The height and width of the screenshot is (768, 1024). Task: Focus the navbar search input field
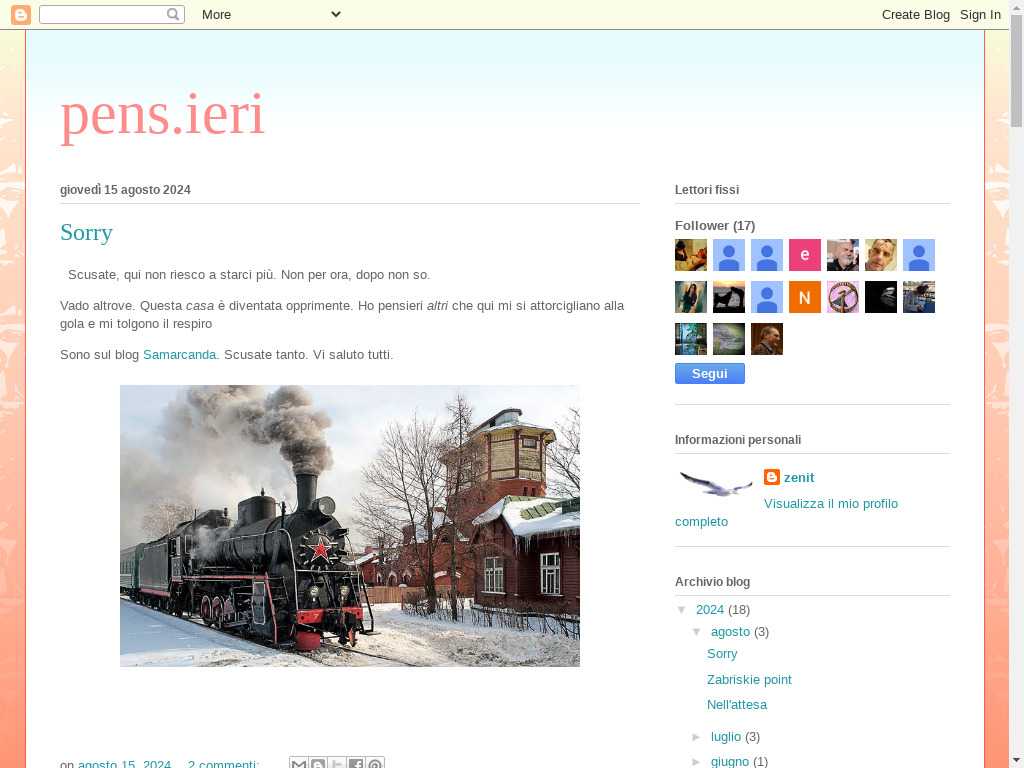point(102,14)
